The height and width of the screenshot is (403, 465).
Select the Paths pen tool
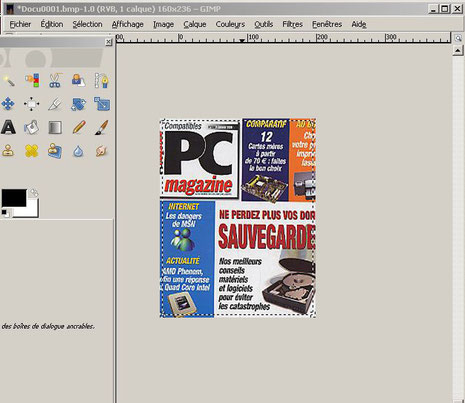coord(101,81)
